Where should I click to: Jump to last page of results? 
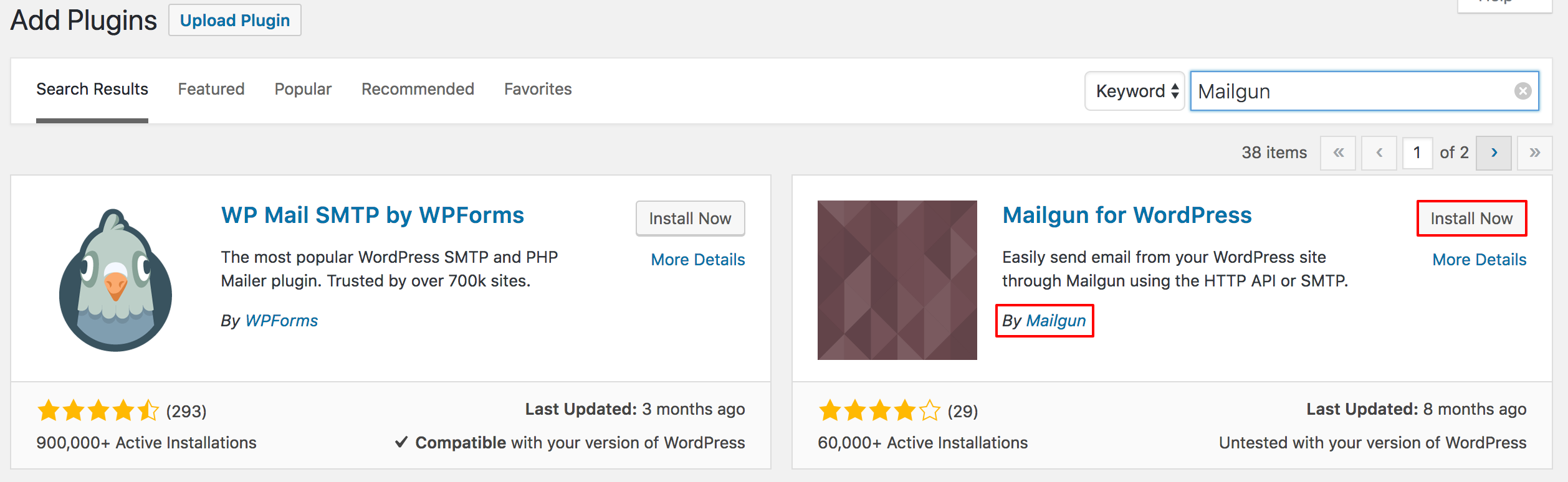coord(1534,153)
